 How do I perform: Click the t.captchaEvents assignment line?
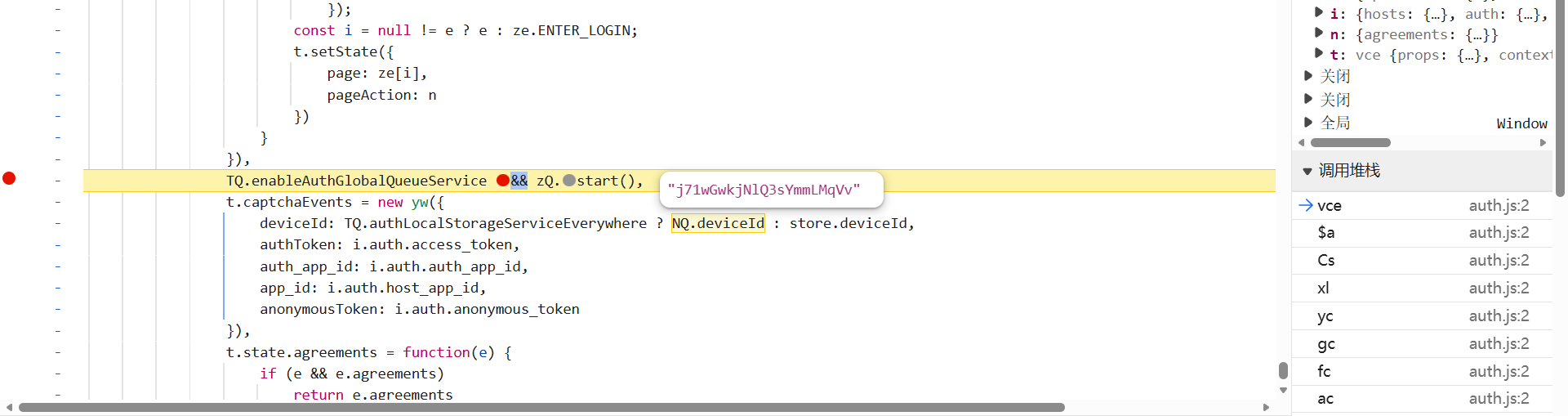click(335, 202)
